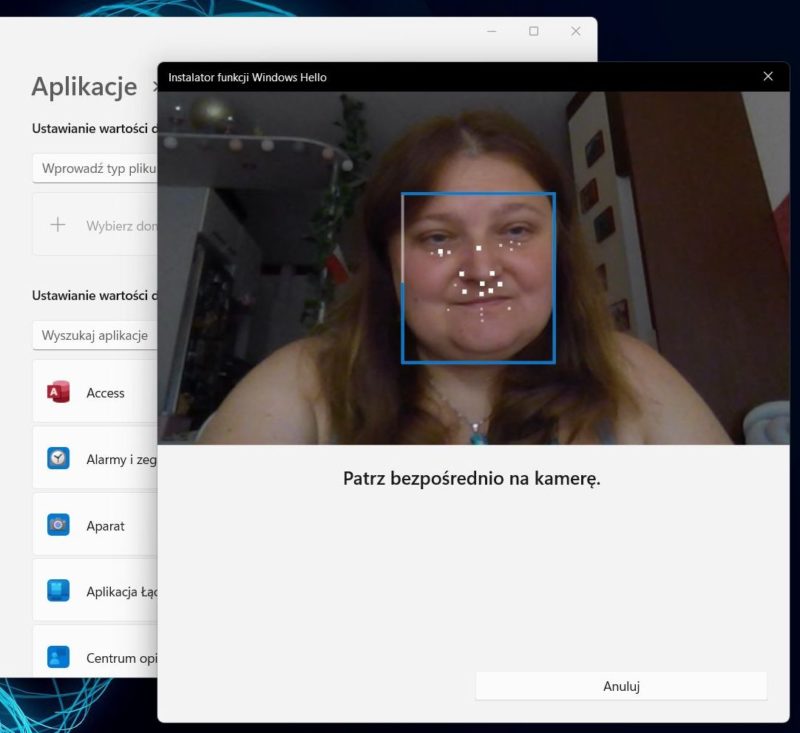Select the Aparat camera icon
Viewport: 800px width, 733px height.
tap(58, 525)
